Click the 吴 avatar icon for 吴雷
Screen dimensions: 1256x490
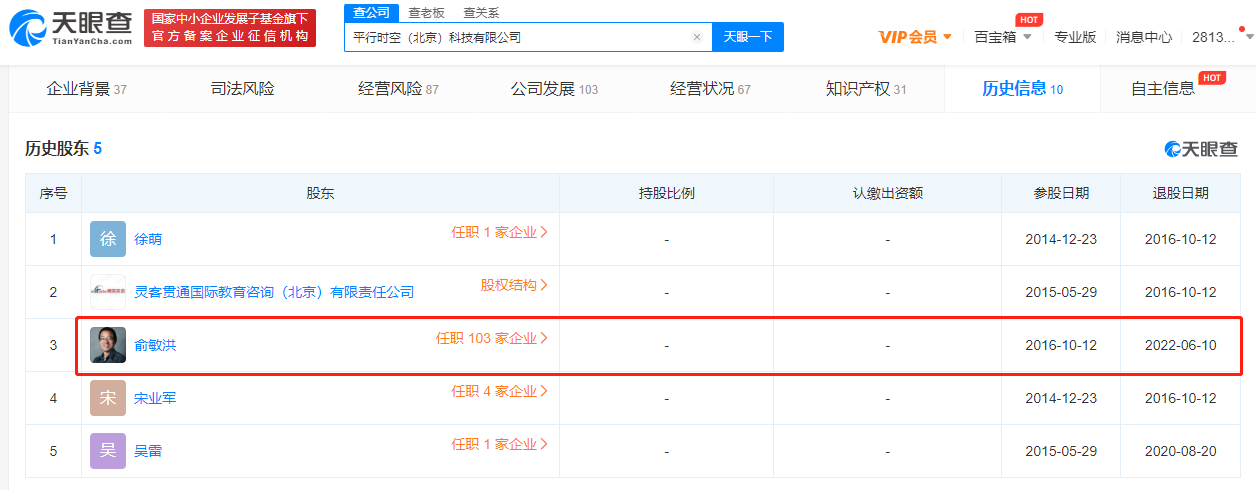point(108,451)
